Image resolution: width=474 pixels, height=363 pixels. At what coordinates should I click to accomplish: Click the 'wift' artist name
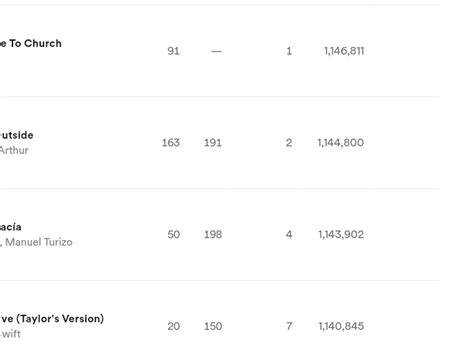(10, 334)
